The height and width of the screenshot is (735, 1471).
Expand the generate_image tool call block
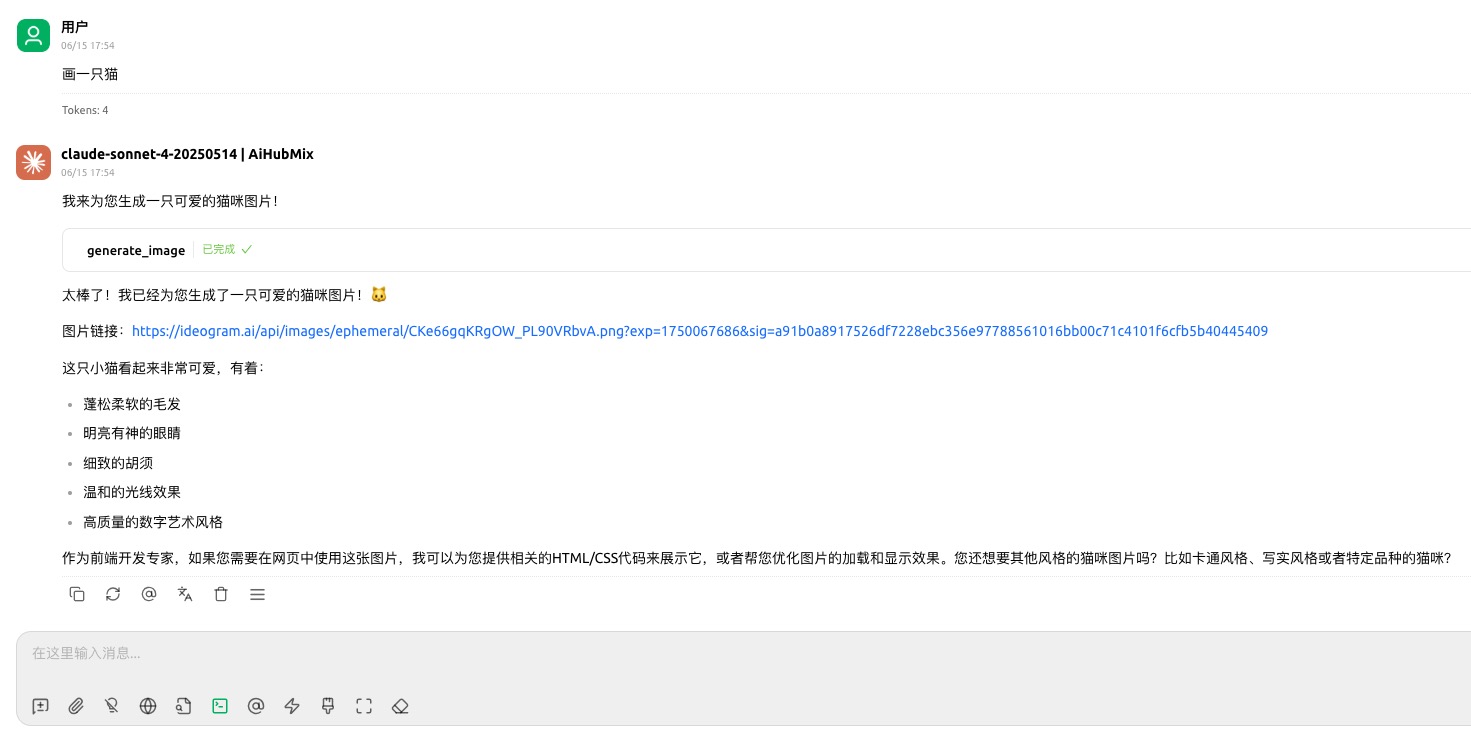tap(136, 250)
